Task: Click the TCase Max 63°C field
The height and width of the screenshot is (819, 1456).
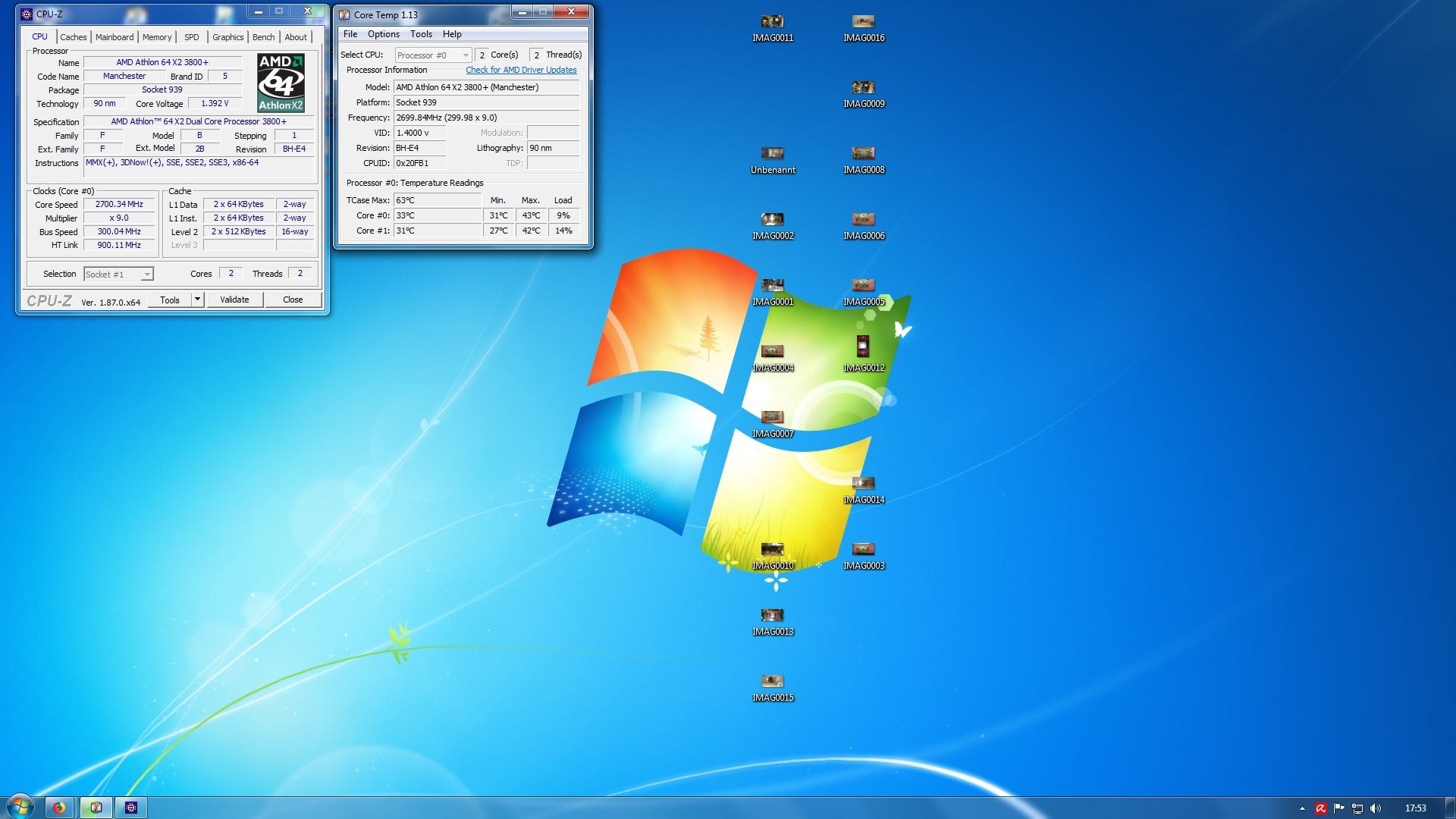Action: [x=438, y=200]
